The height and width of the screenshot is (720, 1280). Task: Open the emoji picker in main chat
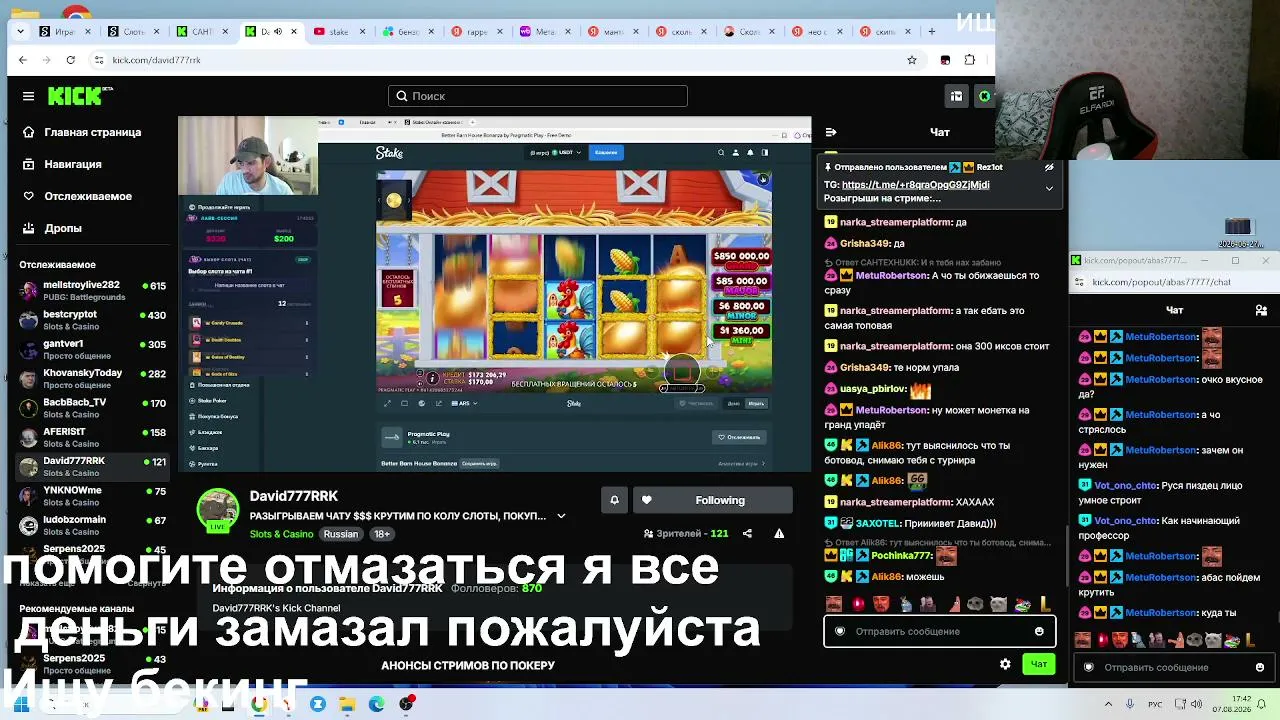(1039, 631)
